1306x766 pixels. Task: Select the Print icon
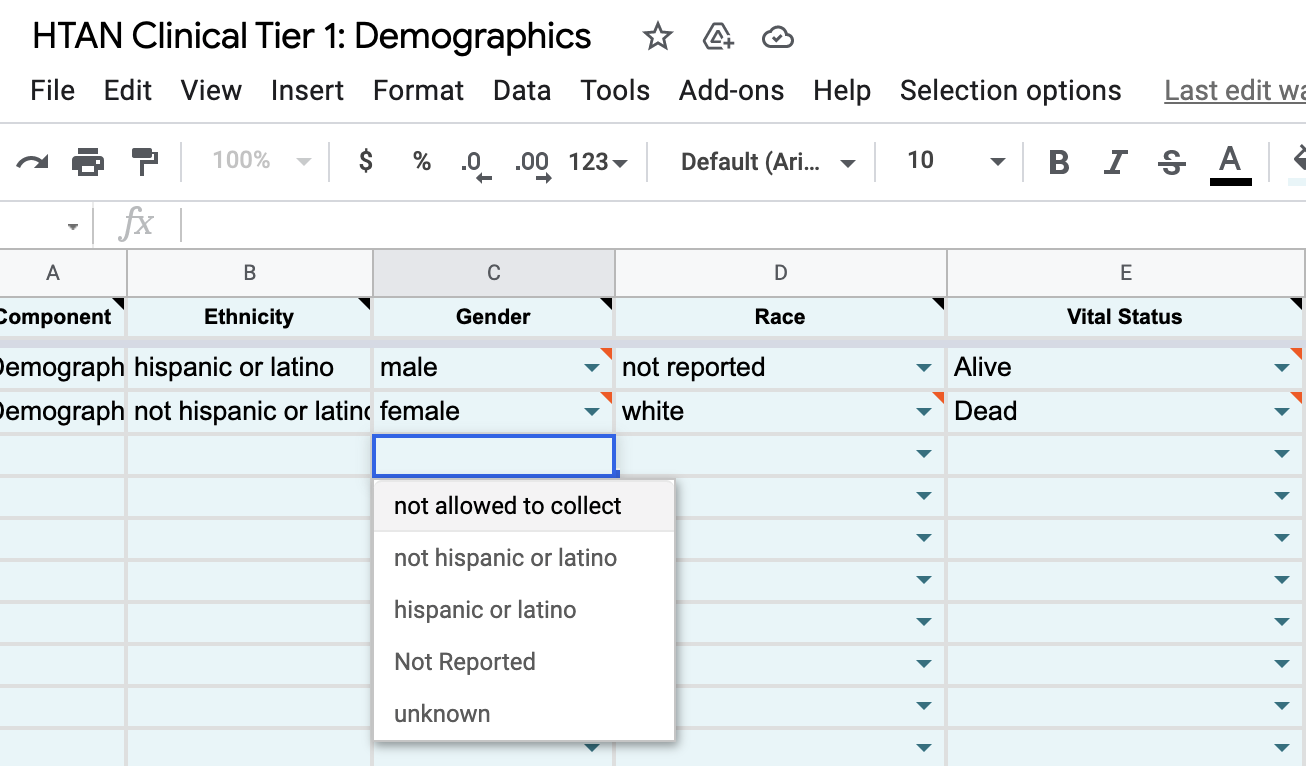coord(88,160)
